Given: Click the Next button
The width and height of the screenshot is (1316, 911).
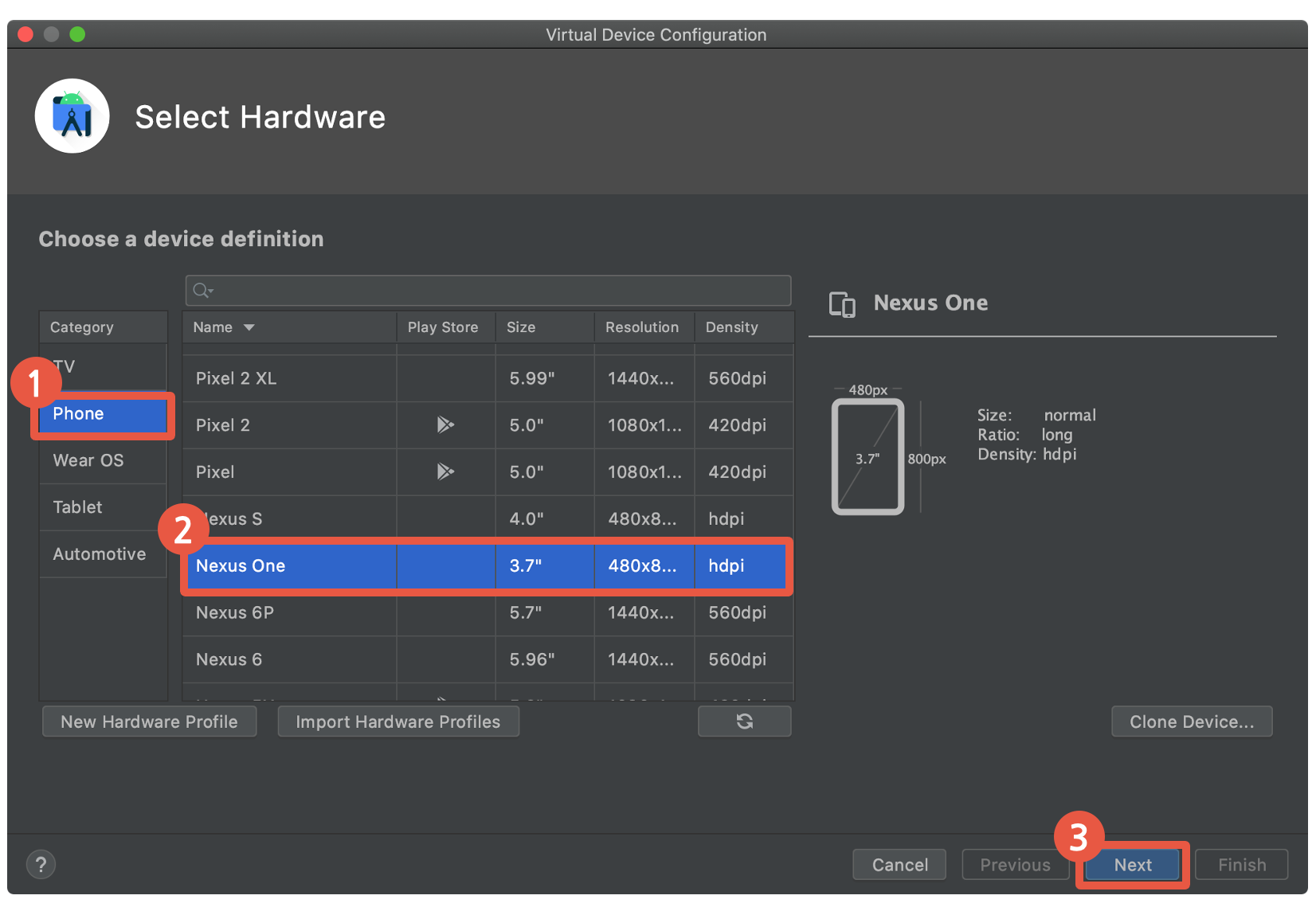Looking at the screenshot, I should coord(1133,865).
